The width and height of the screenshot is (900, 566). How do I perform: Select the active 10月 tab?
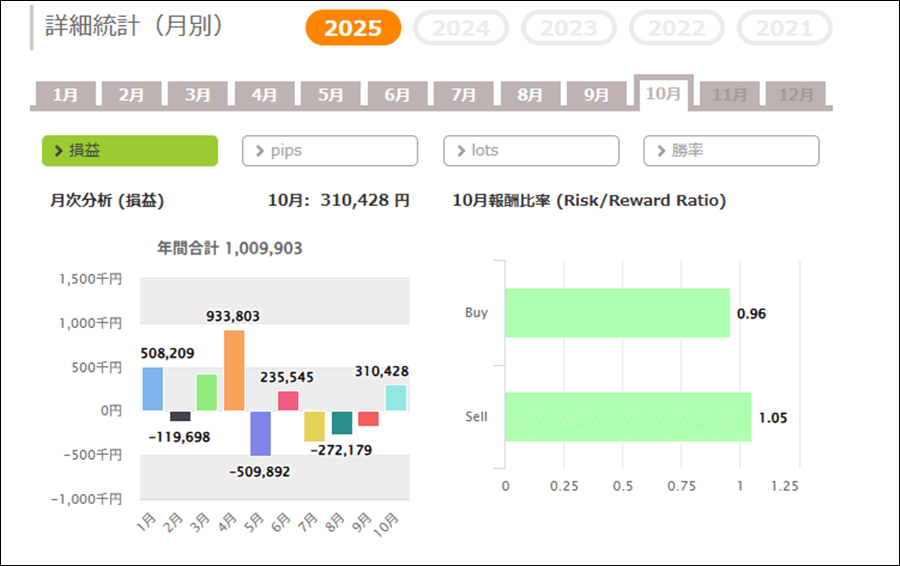click(663, 93)
